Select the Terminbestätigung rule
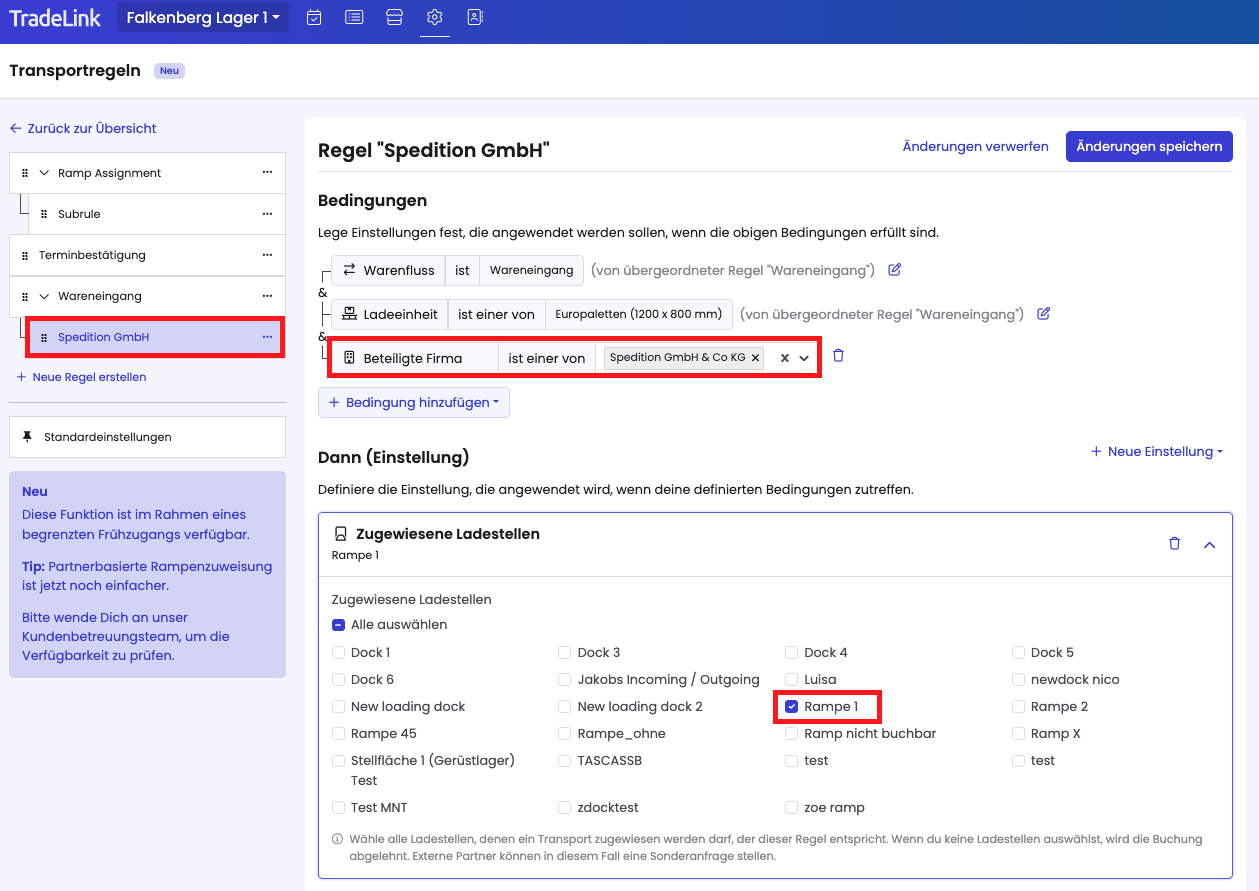The image size is (1259, 891). click(x=92, y=256)
